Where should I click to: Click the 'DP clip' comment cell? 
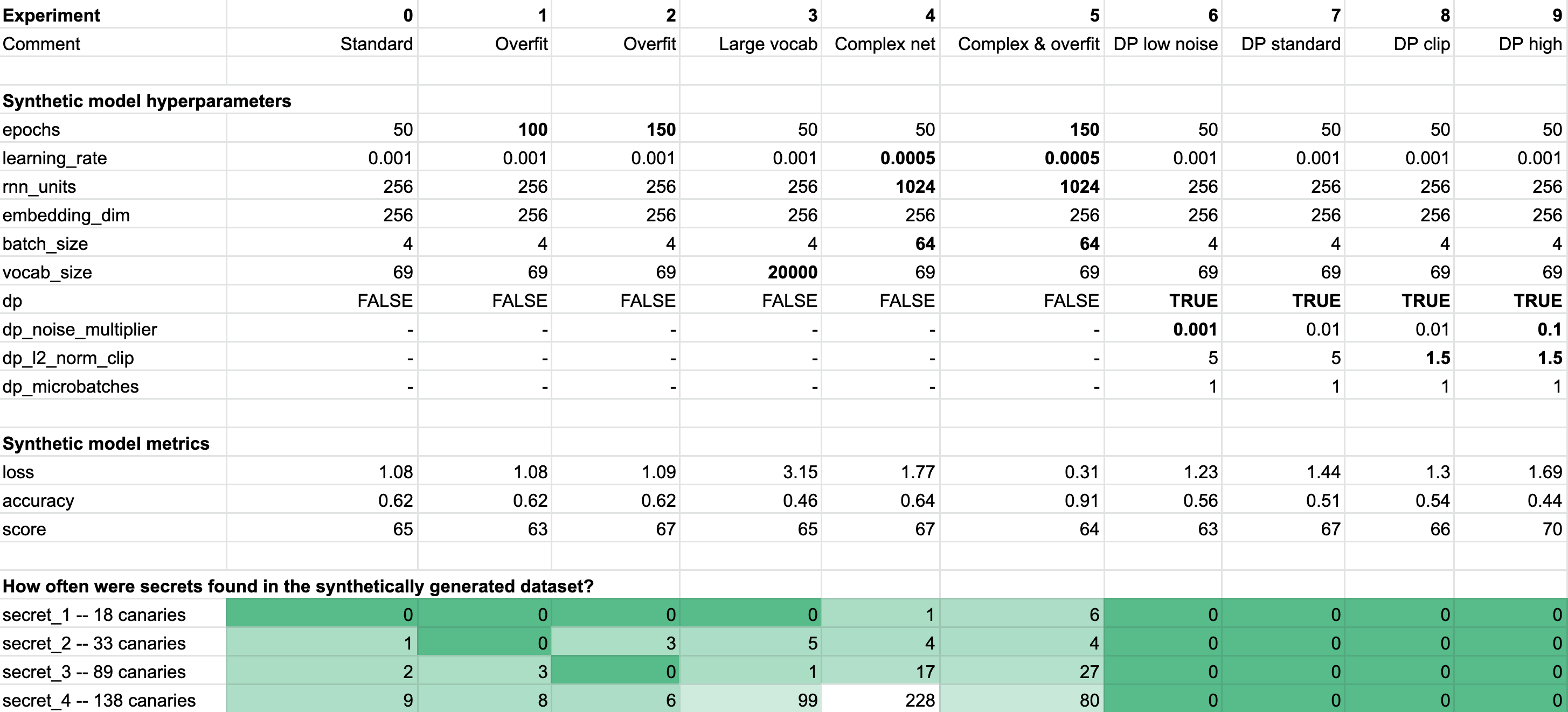click(1399, 43)
